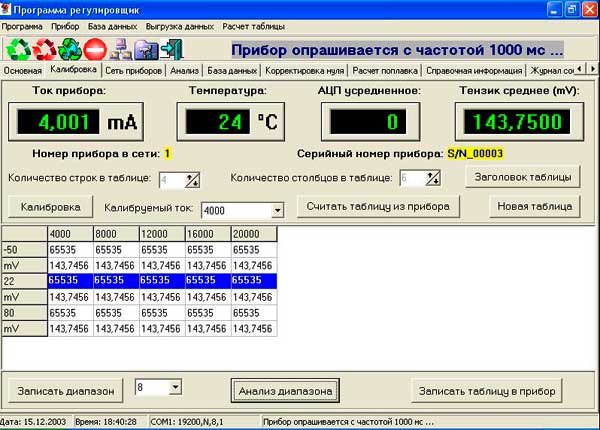
Task: Click the green recycle arrows toolbar icon
Action: coord(17,48)
